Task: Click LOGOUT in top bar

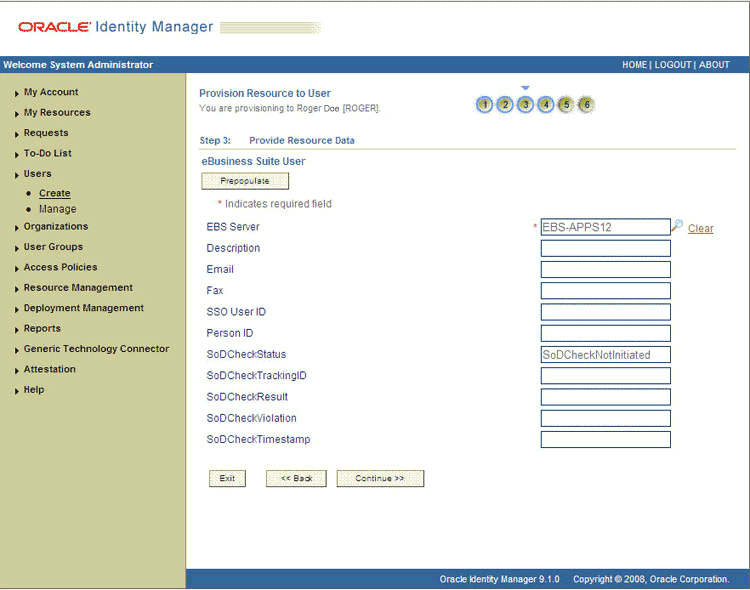Action: point(673,65)
